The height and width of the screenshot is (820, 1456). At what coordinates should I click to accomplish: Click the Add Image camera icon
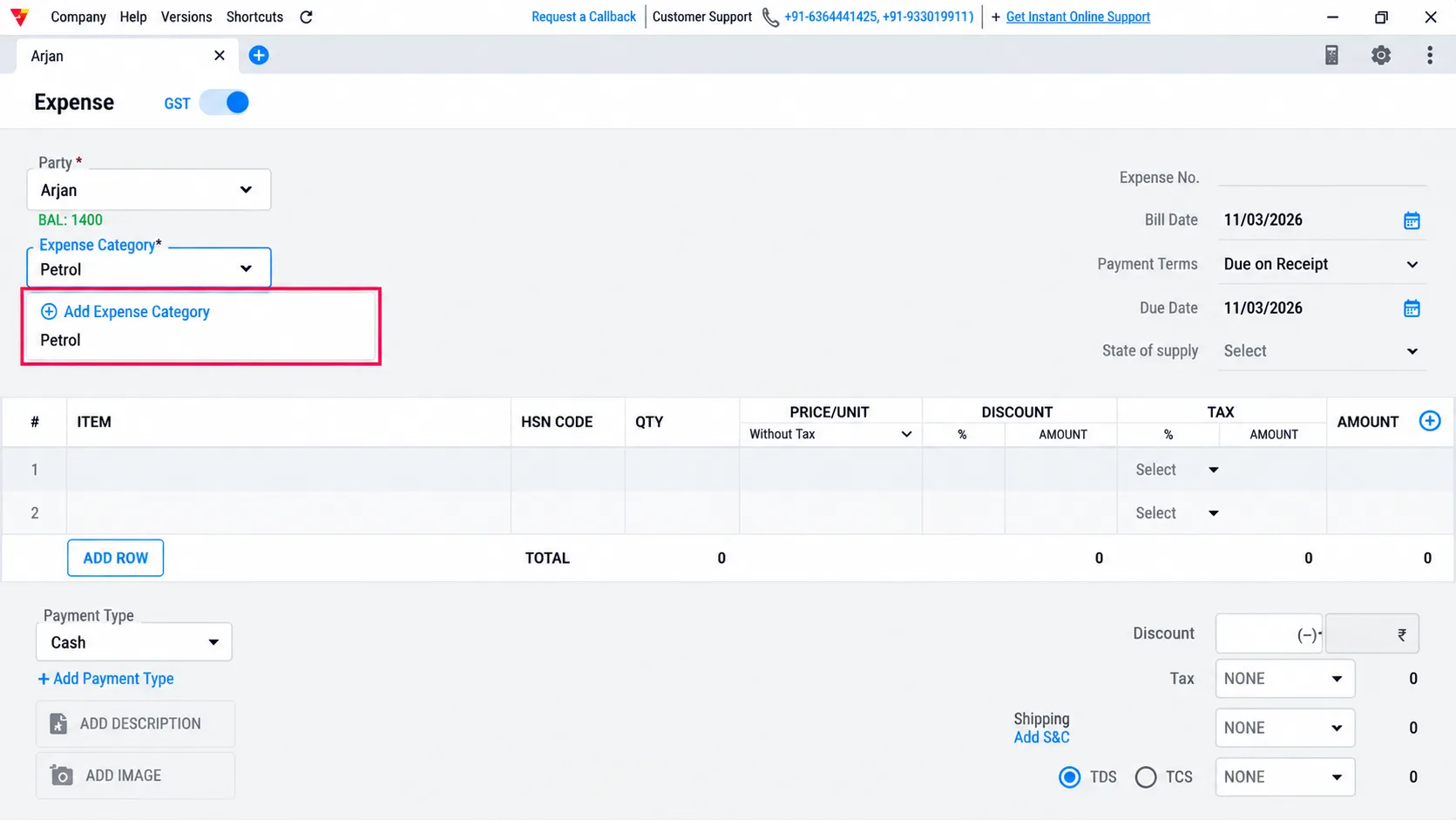point(61,776)
